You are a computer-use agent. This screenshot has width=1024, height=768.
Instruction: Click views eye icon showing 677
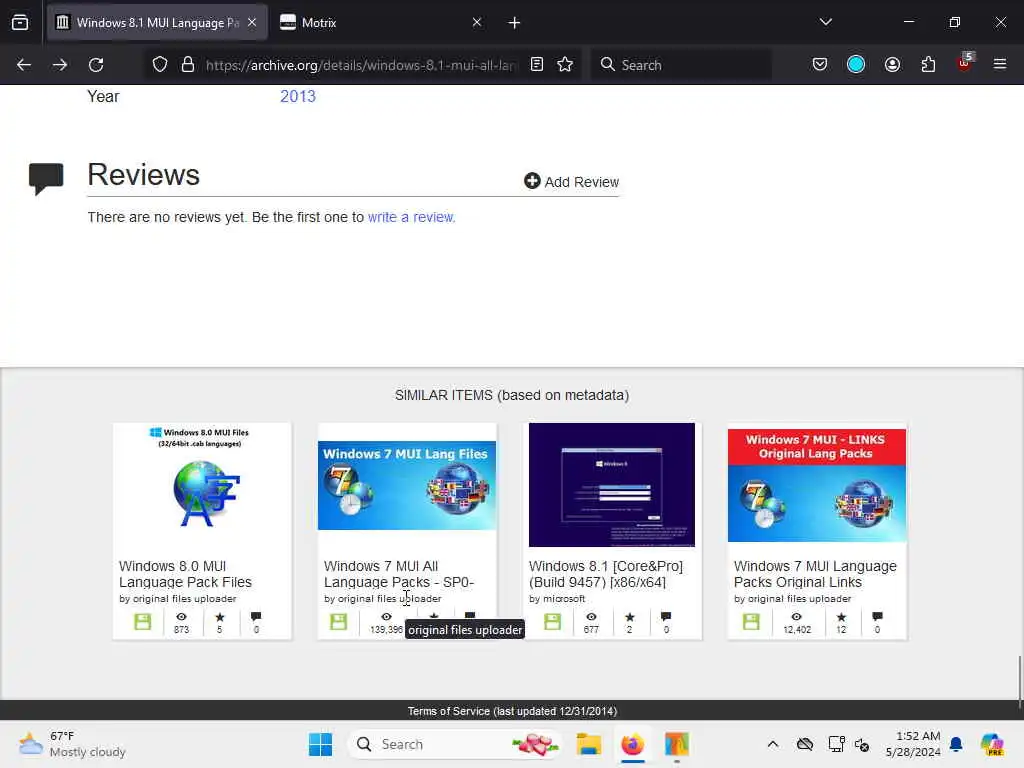pyautogui.click(x=592, y=617)
